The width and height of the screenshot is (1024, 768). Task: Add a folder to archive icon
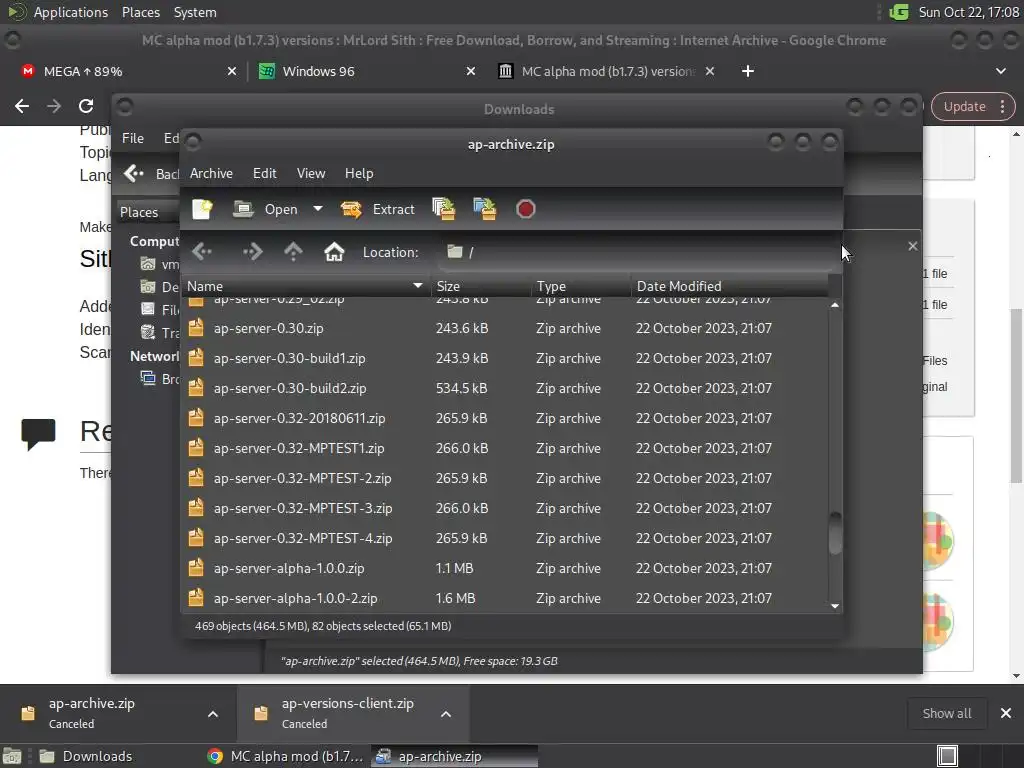[485, 209]
